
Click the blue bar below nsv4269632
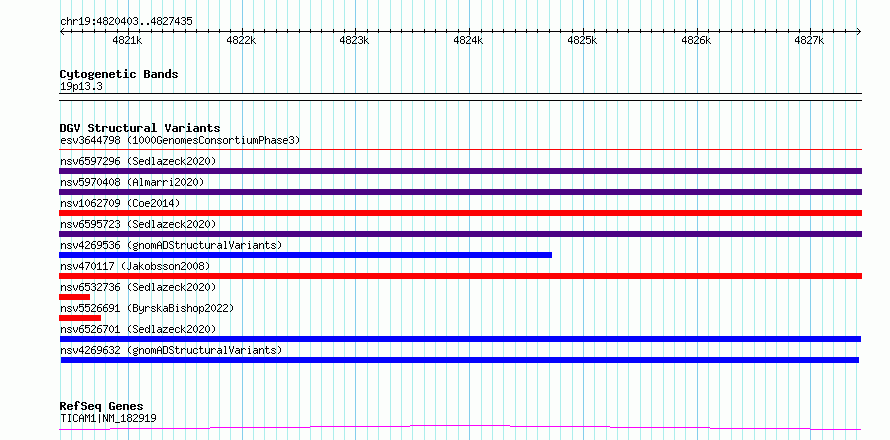coord(460,360)
